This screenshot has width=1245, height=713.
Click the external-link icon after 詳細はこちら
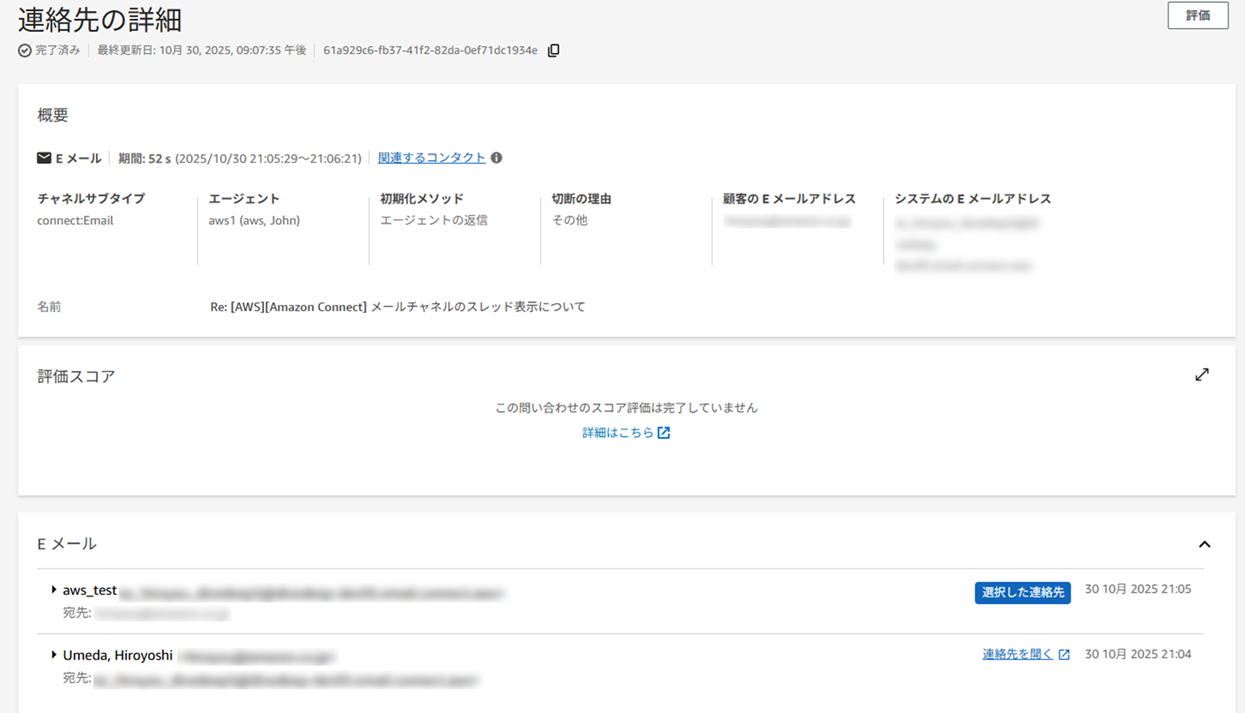pyautogui.click(x=664, y=433)
